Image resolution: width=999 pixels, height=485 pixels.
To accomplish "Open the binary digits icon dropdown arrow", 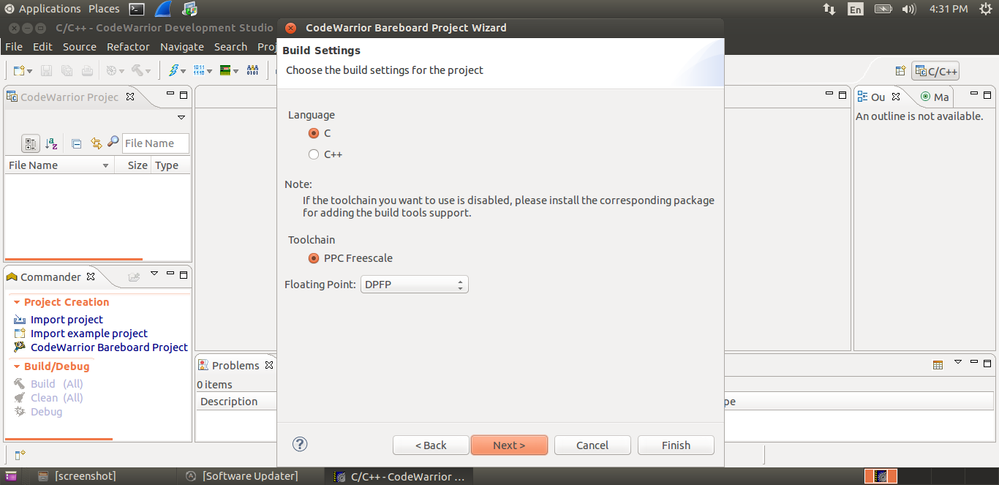I will [210, 71].
